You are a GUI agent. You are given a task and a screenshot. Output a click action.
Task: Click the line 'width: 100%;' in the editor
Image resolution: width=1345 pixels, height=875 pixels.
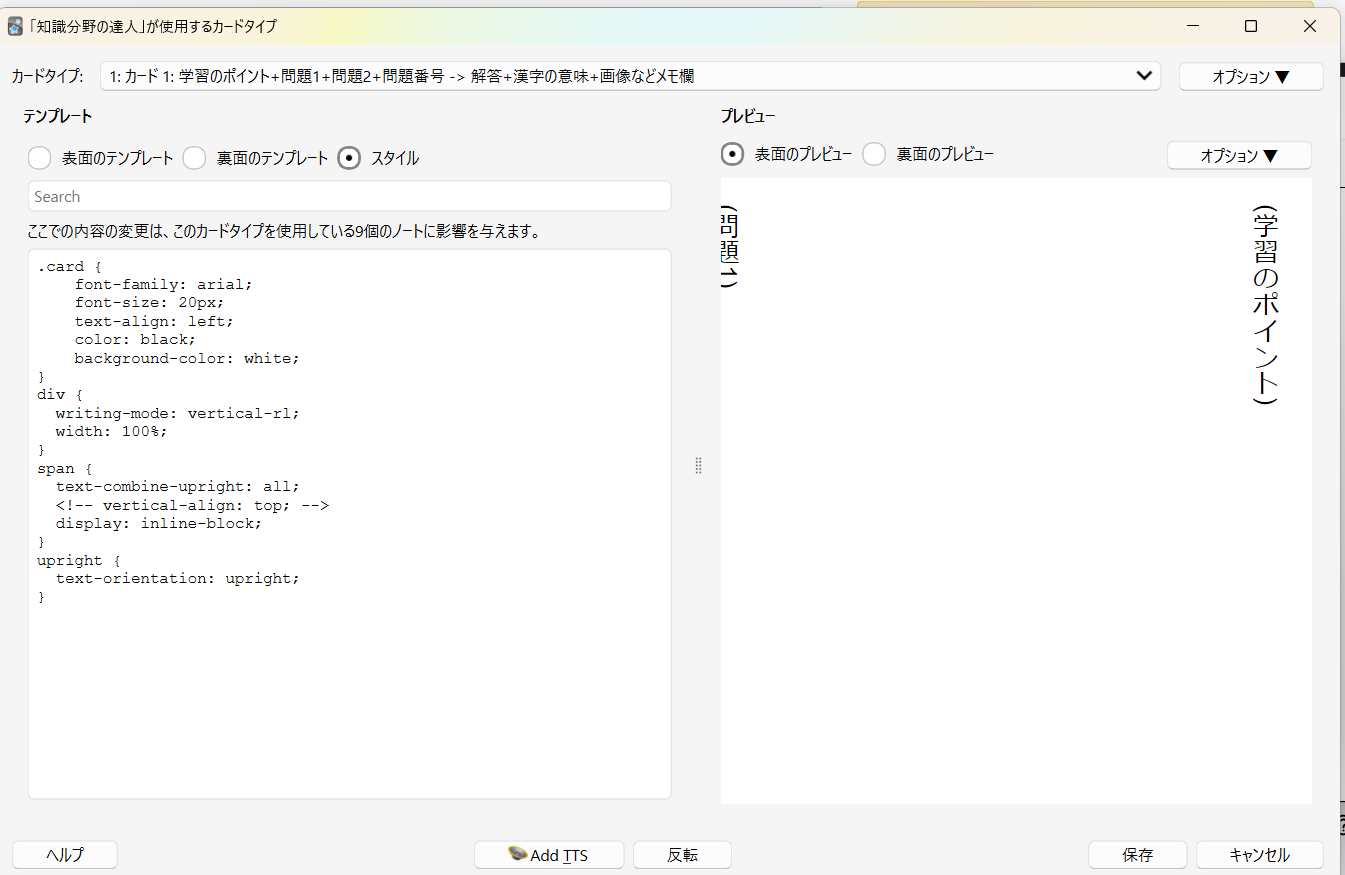click(111, 431)
